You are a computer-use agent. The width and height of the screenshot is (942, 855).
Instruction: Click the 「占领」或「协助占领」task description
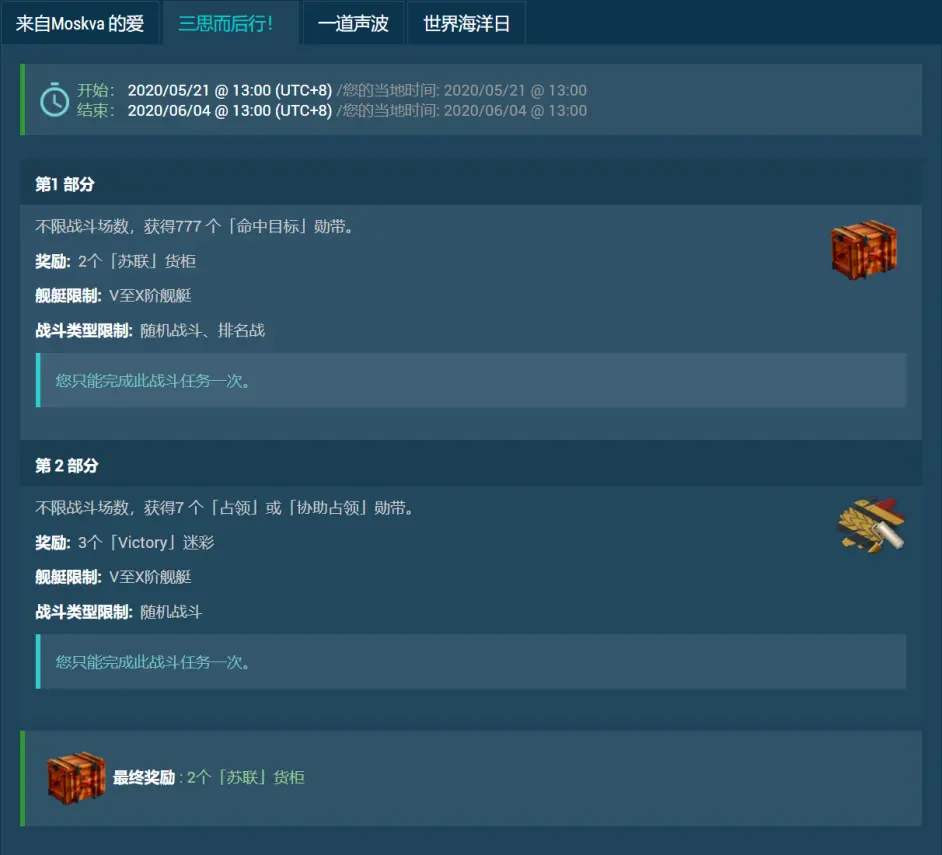click(x=225, y=508)
